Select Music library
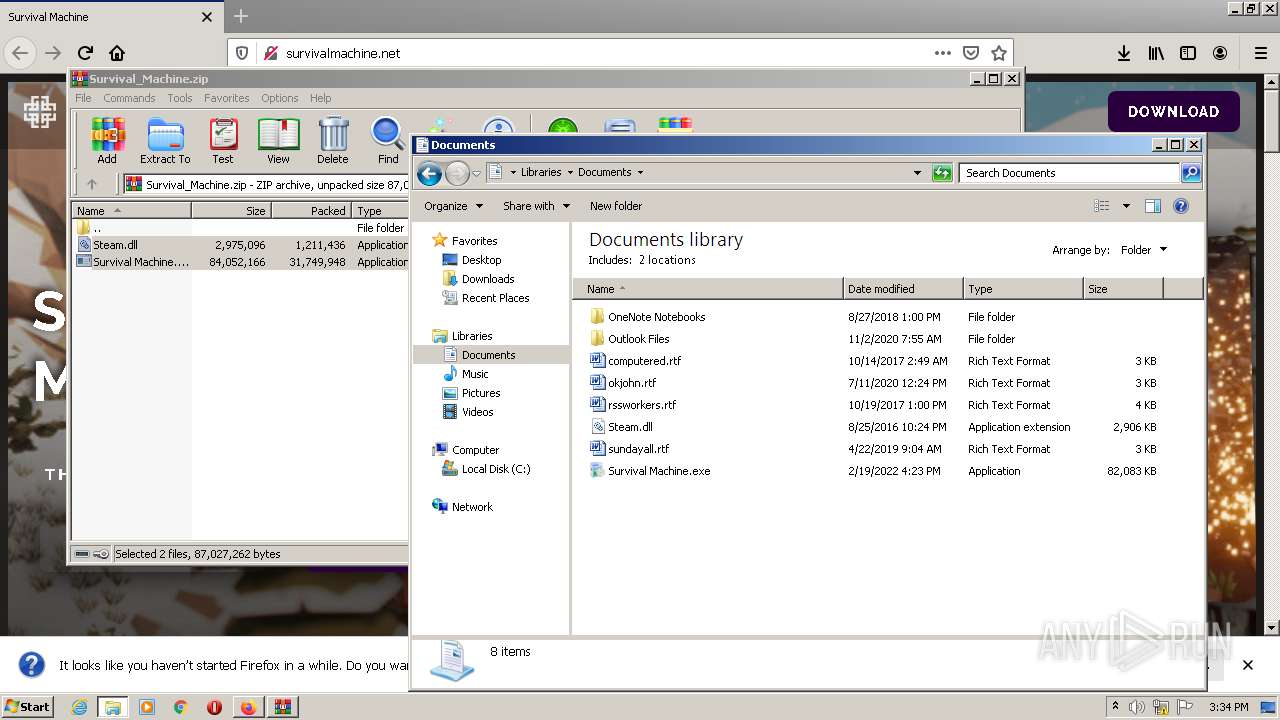Image resolution: width=1280 pixels, height=720 pixels. pos(475,374)
